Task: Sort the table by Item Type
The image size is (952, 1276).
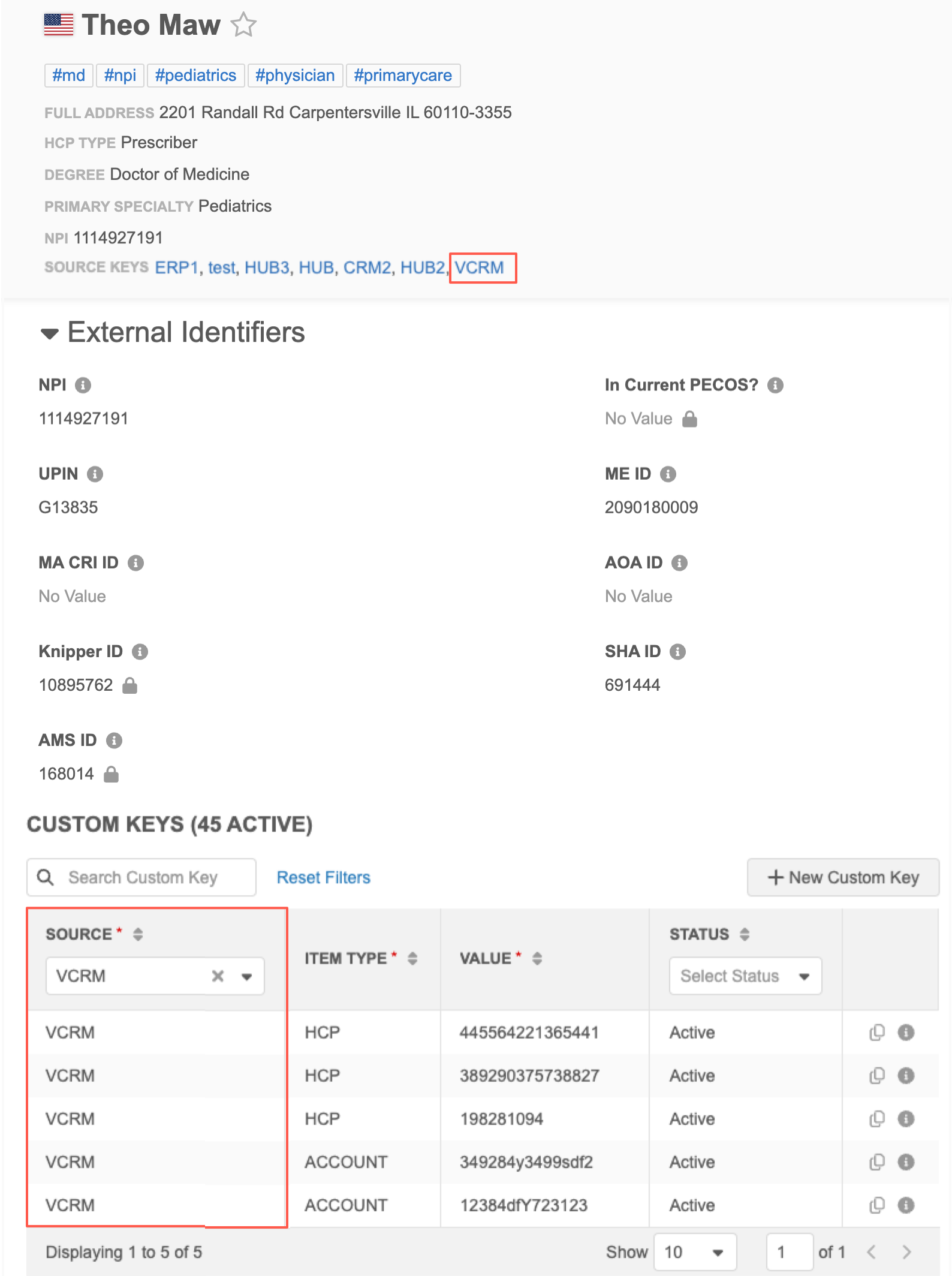Action: coord(412,958)
